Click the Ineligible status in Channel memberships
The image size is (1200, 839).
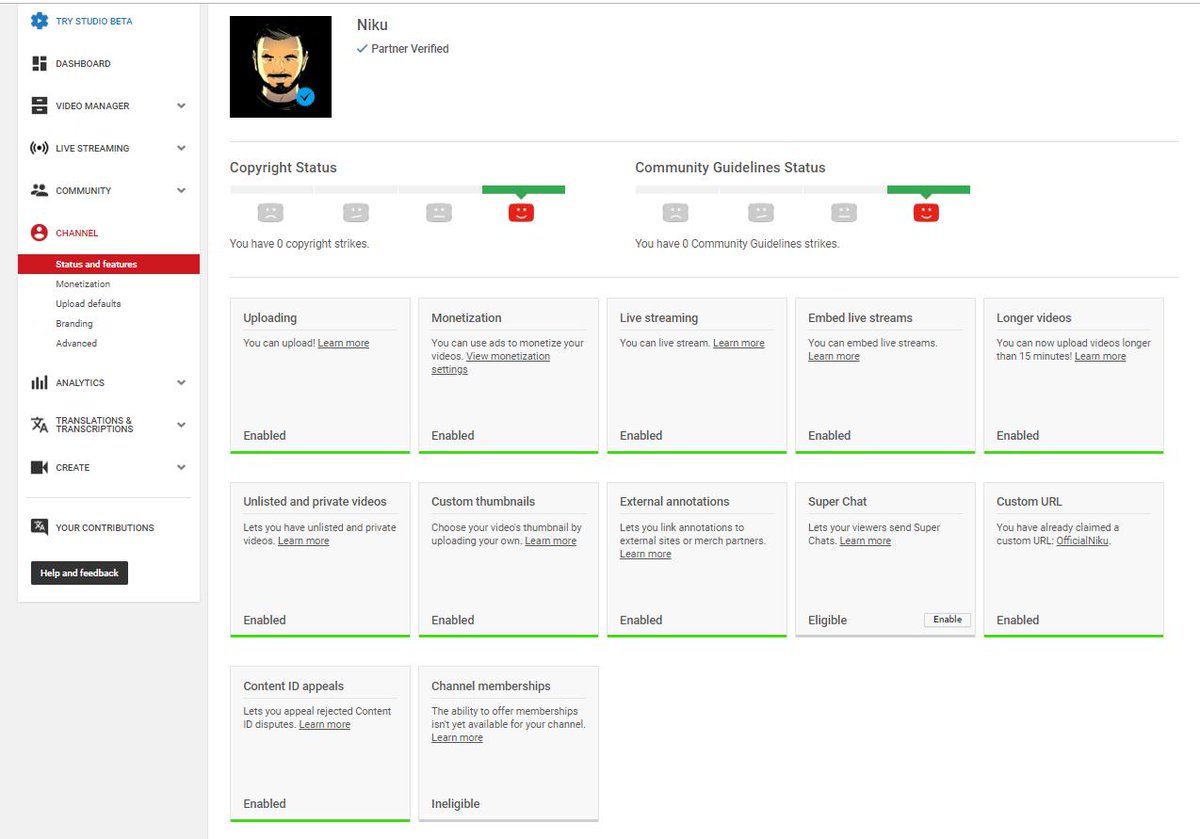455,804
